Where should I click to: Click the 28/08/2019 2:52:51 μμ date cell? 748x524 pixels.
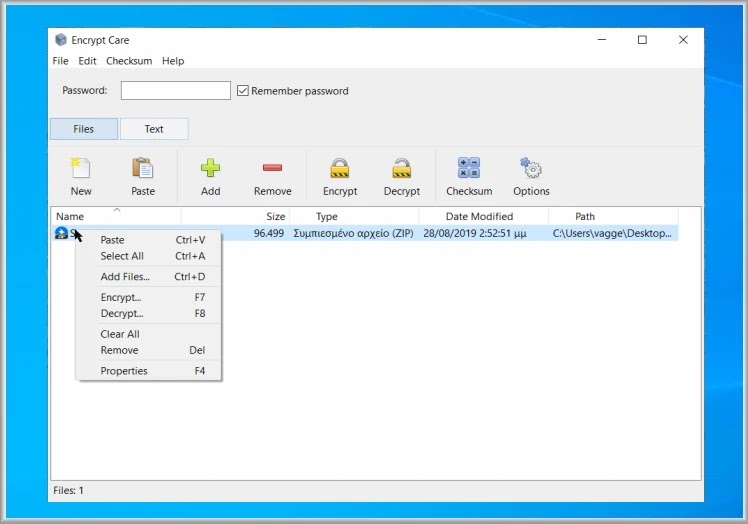tap(475, 233)
